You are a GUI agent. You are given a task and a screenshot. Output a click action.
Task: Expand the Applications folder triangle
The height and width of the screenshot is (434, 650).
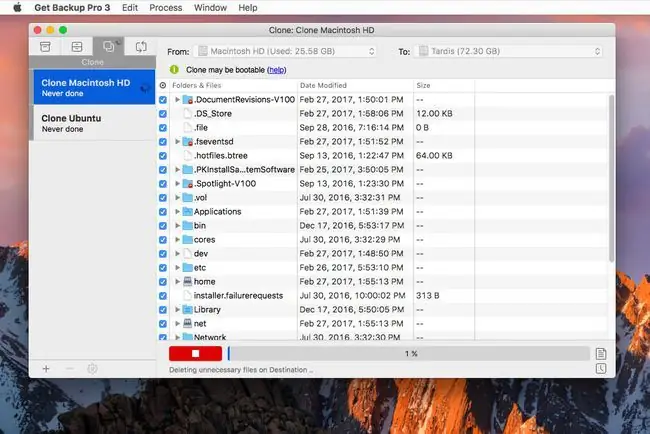(x=177, y=211)
